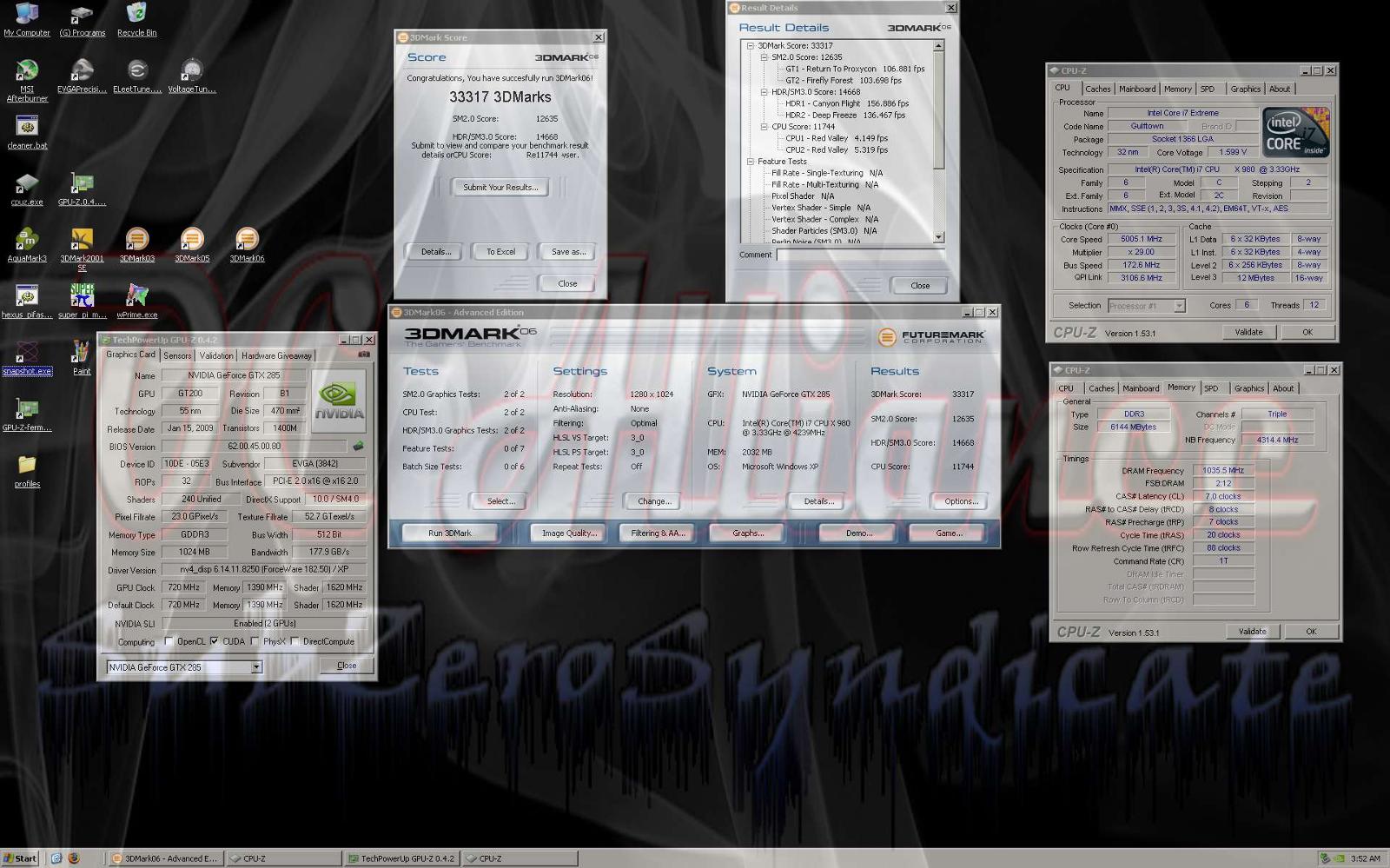The image size is (1390, 868).
Task: Switch to TechPowerUp GPU-Z taskbar button
Action: 401,858
